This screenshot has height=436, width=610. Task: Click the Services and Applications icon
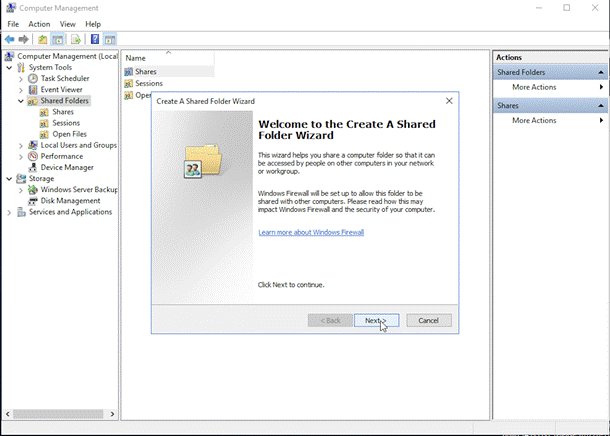pyautogui.click(x=21, y=212)
